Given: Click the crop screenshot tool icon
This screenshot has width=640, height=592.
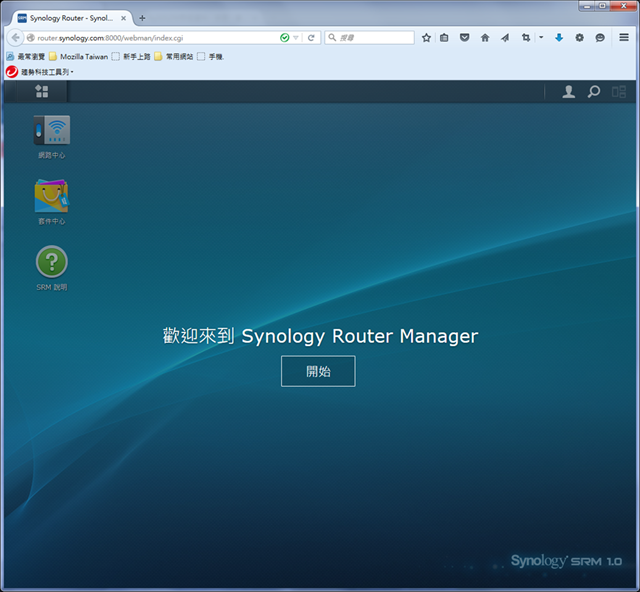Looking at the screenshot, I should pos(526,38).
